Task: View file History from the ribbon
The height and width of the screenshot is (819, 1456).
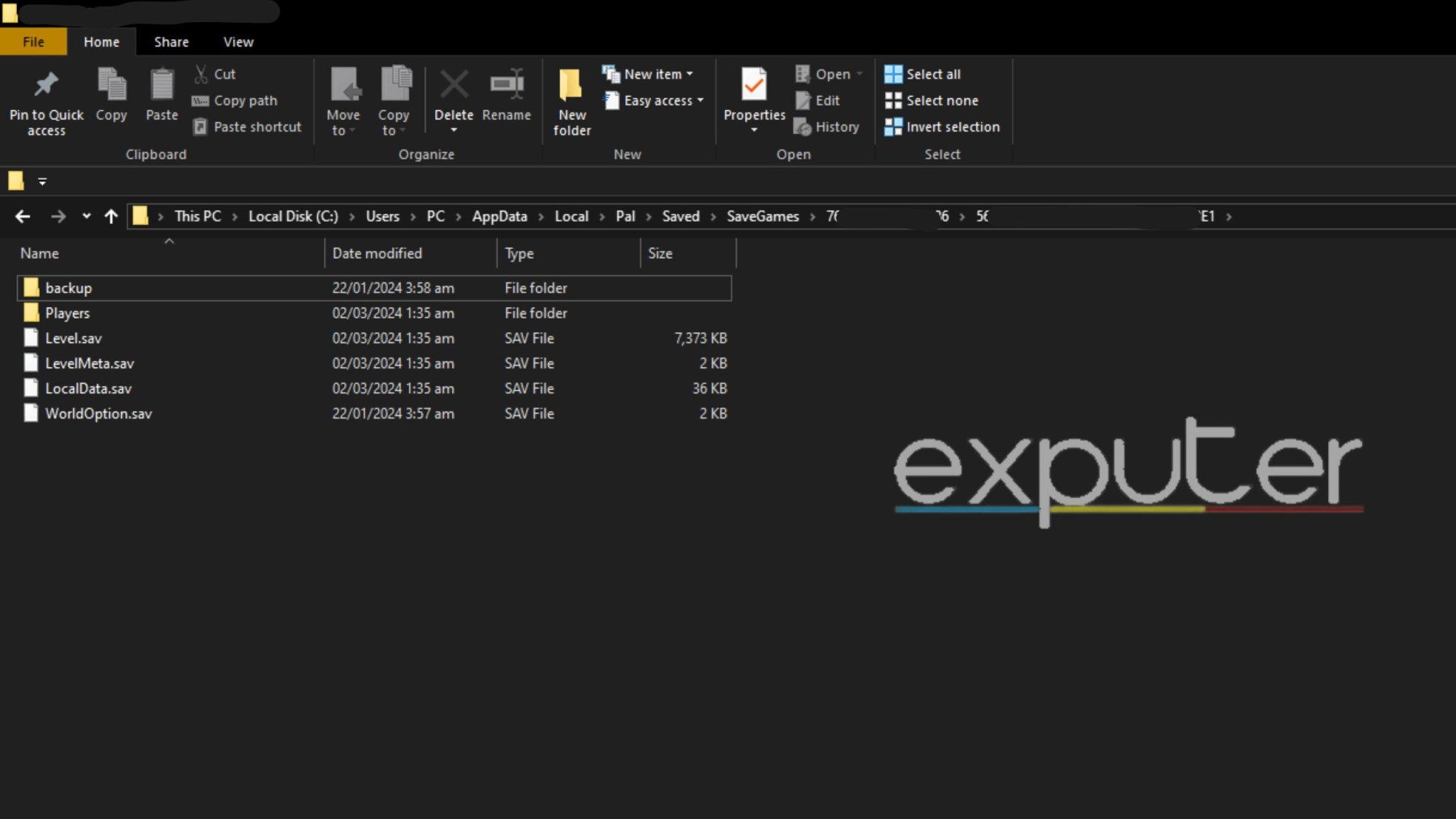Action: point(828,127)
